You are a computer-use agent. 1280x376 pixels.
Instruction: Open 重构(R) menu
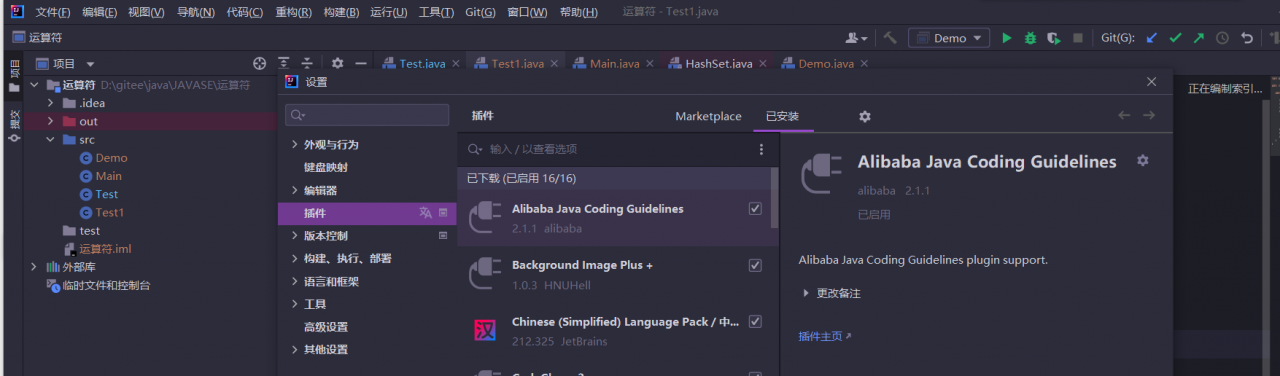coord(293,12)
